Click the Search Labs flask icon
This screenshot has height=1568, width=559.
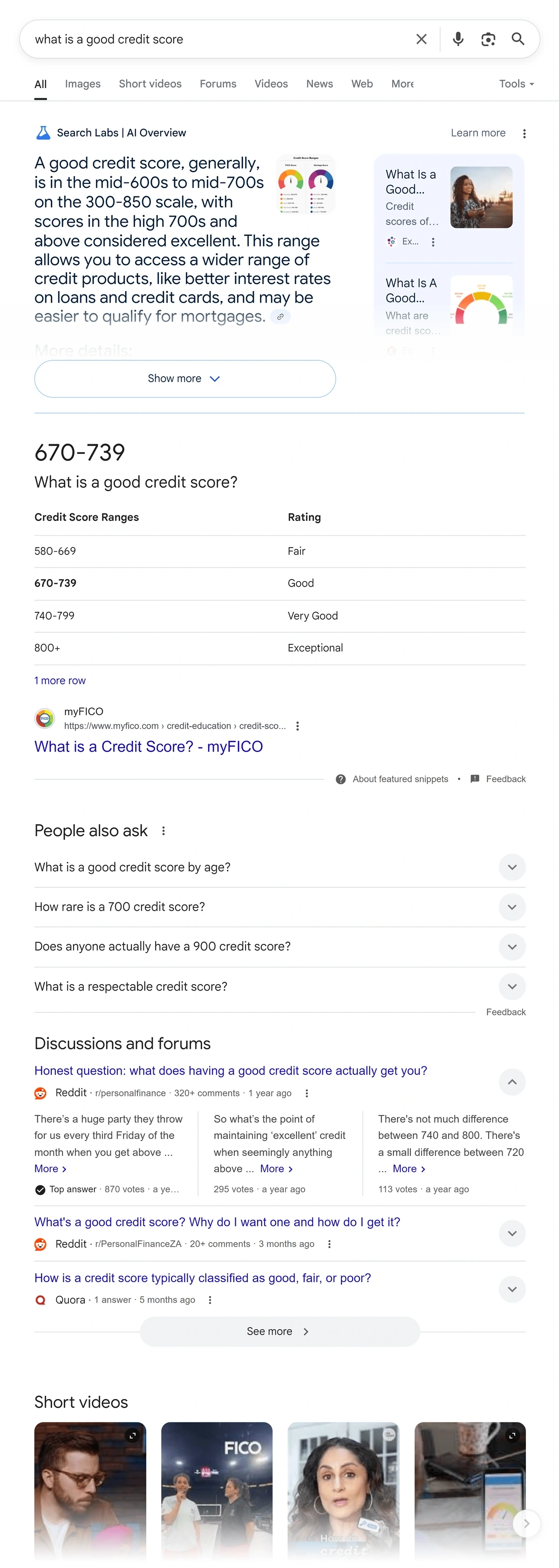[x=43, y=133]
